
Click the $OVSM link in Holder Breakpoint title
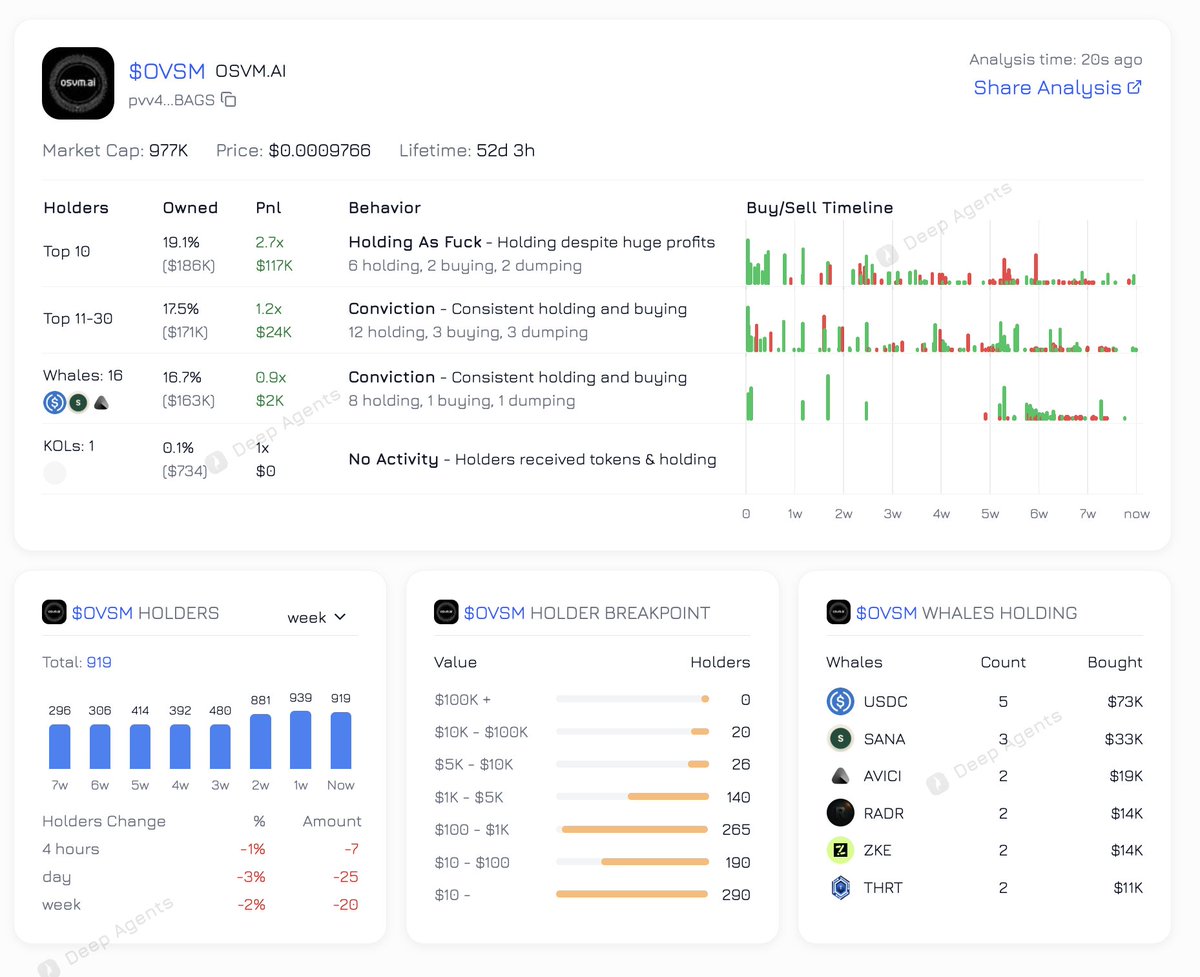(x=495, y=613)
